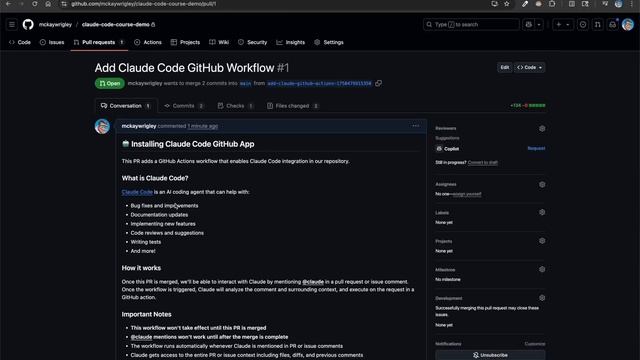Click mckaywrigley comment author name

(139, 126)
